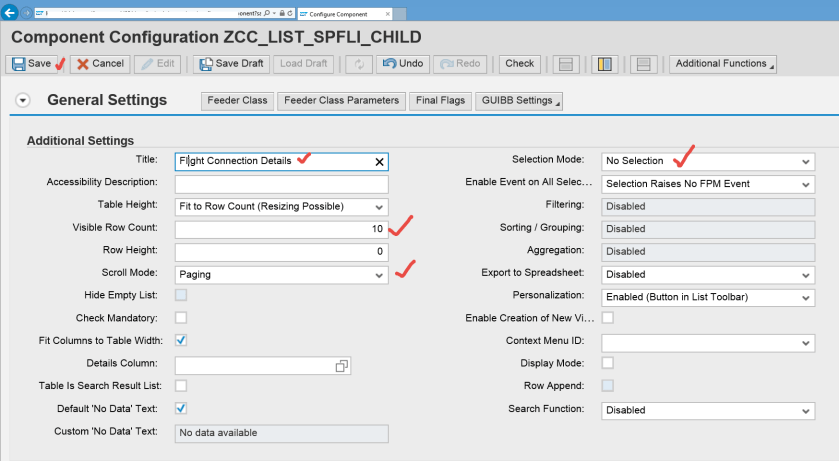Screen dimensions: 839x461
Task: Click the Save button in toolbar
Action: point(31,64)
